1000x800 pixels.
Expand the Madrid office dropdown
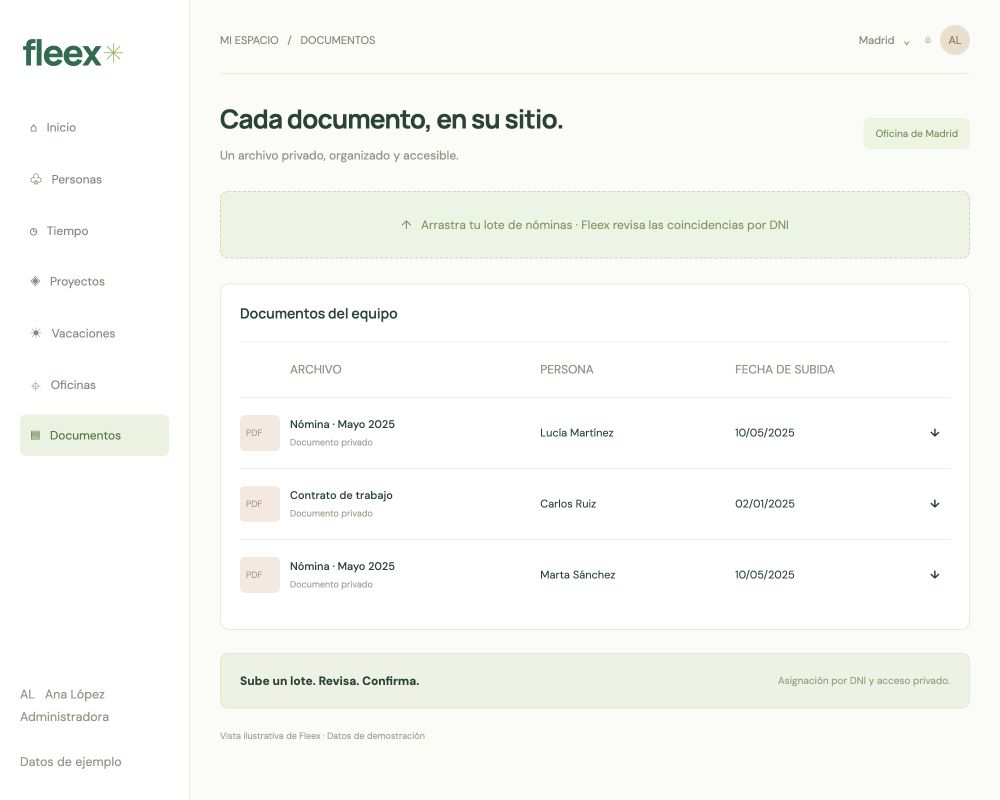tap(884, 40)
